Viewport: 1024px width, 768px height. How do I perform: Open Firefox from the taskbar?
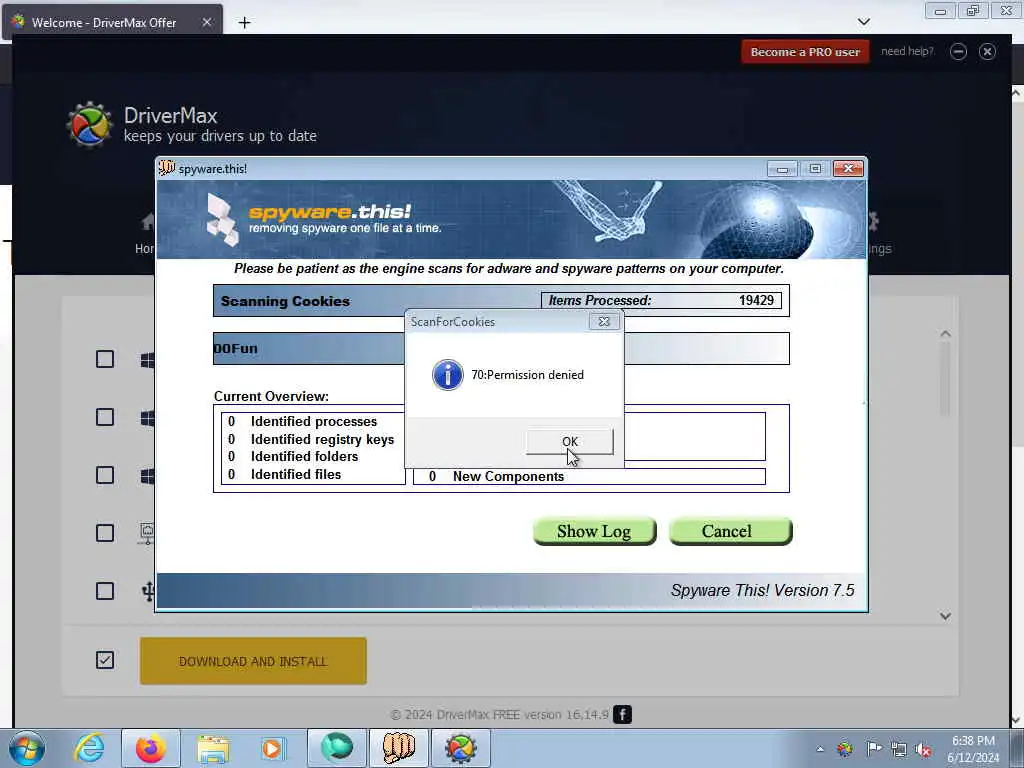pos(150,748)
